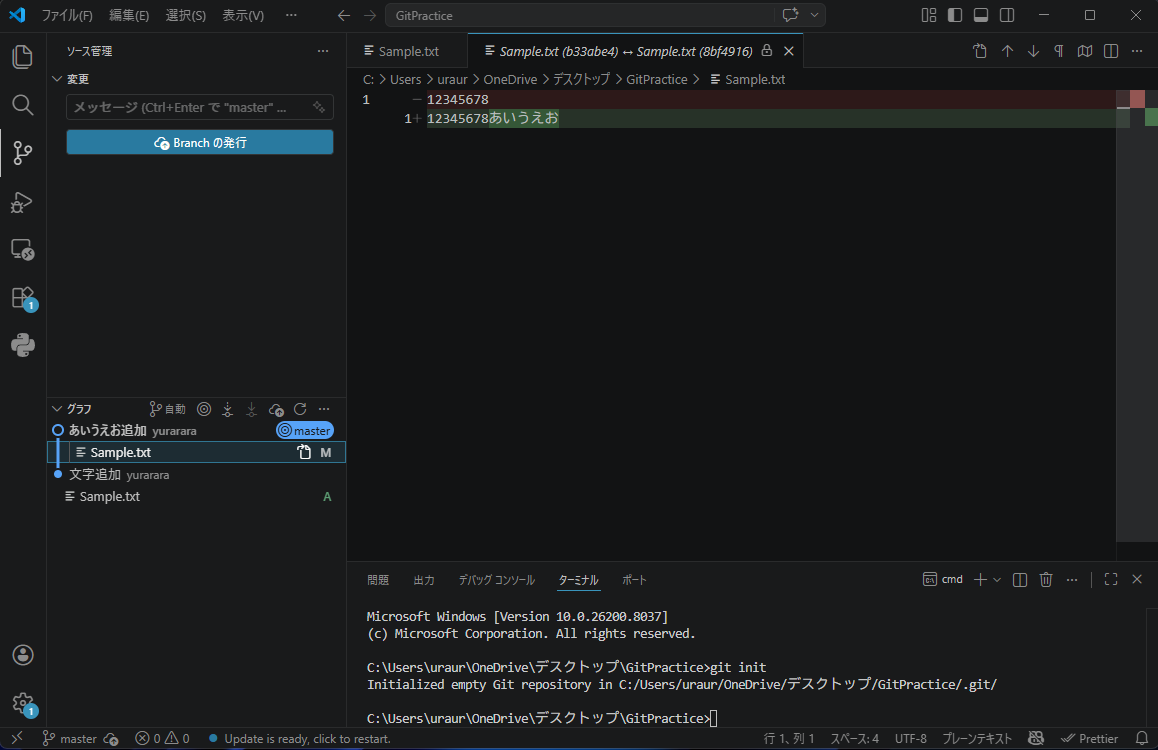
Task: Switch to the 出力 panel tab
Action: [x=424, y=580]
